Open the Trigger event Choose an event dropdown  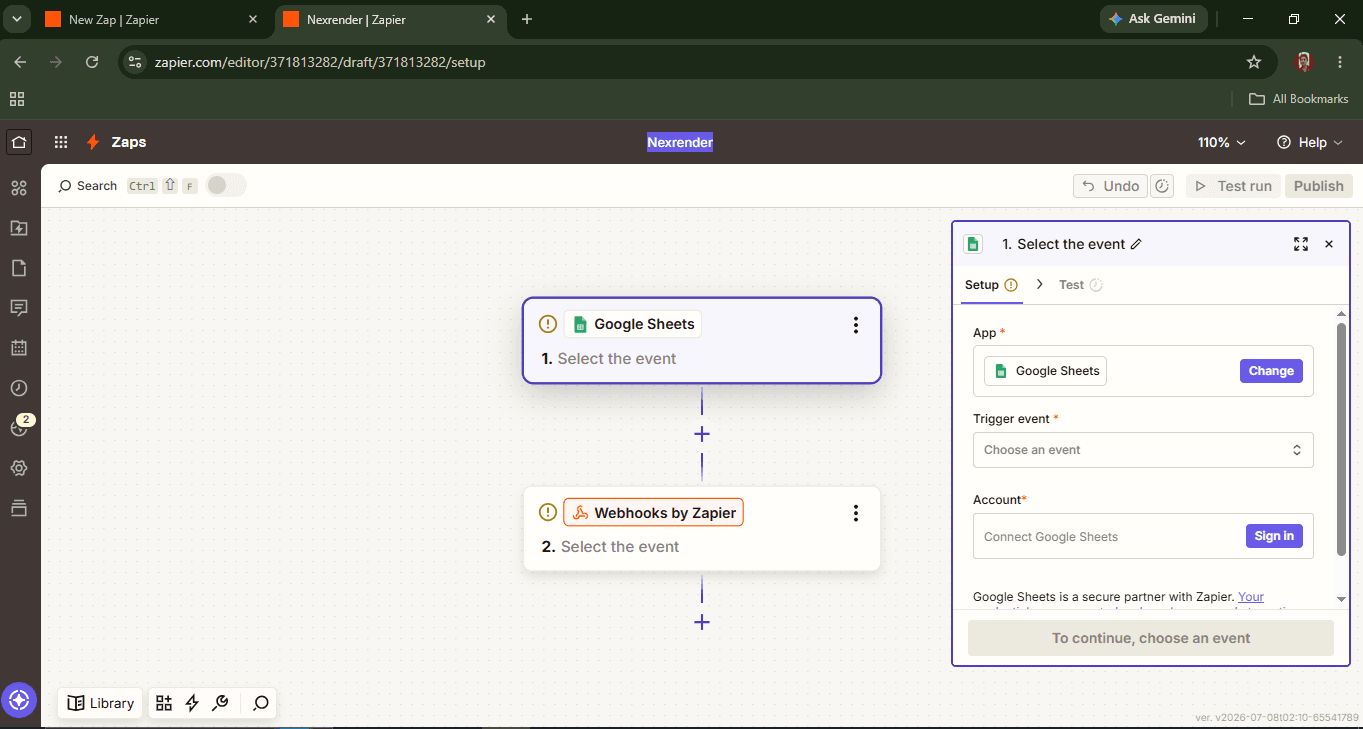(1143, 450)
